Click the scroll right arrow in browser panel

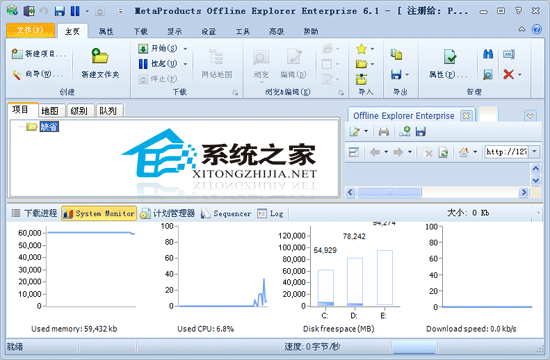(524, 192)
